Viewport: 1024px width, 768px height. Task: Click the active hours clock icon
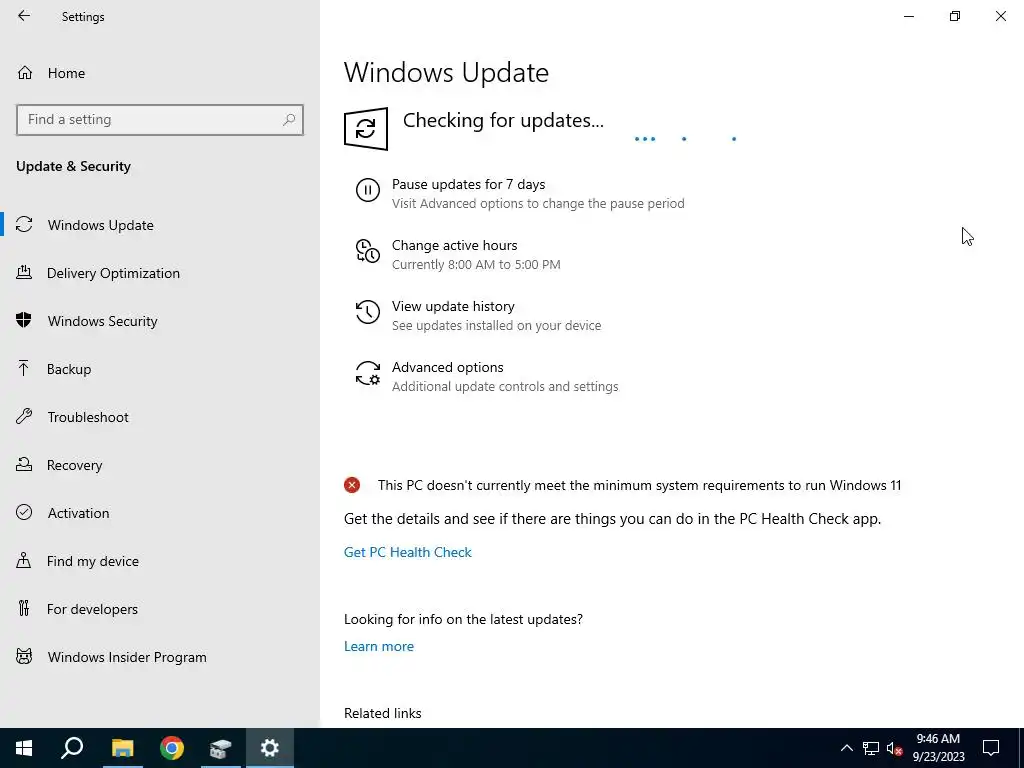pyautogui.click(x=368, y=251)
